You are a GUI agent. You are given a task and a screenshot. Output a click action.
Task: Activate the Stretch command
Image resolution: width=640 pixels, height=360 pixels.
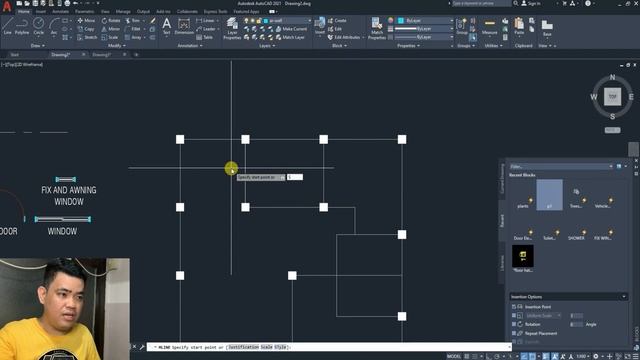click(x=87, y=37)
